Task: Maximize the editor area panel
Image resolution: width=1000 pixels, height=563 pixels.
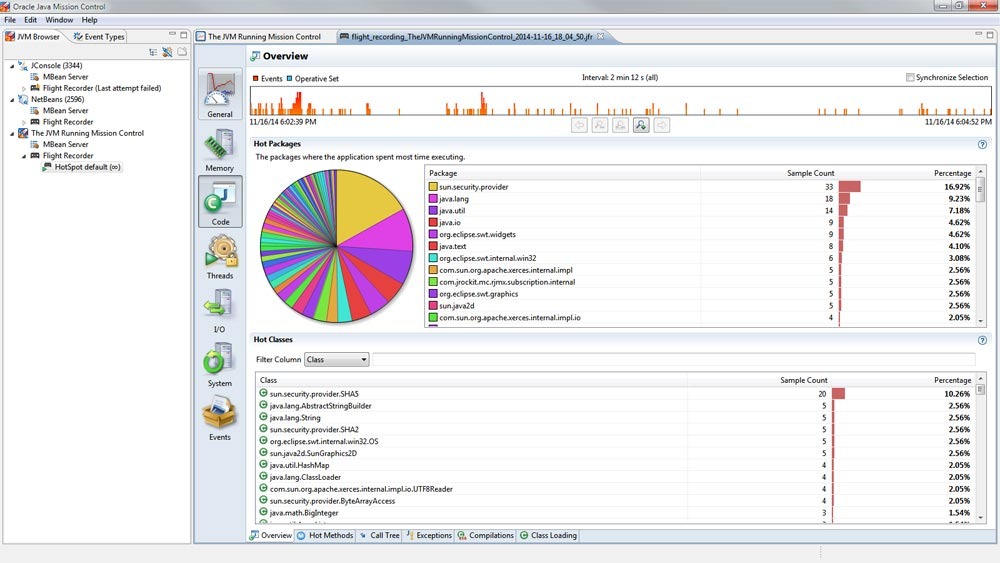Action: coord(990,34)
